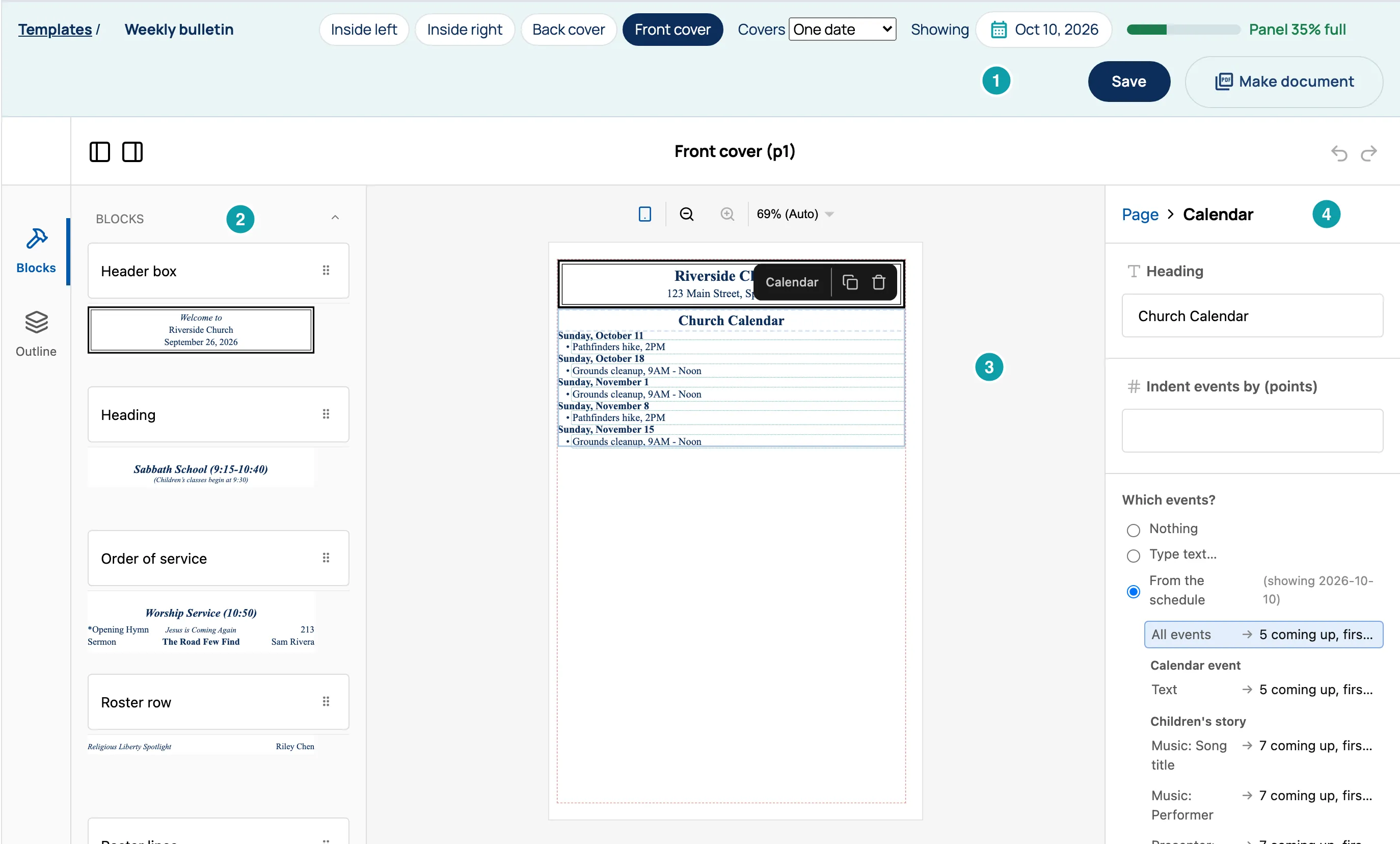
Task: Delete the Calendar block with trash icon
Action: (x=879, y=282)
